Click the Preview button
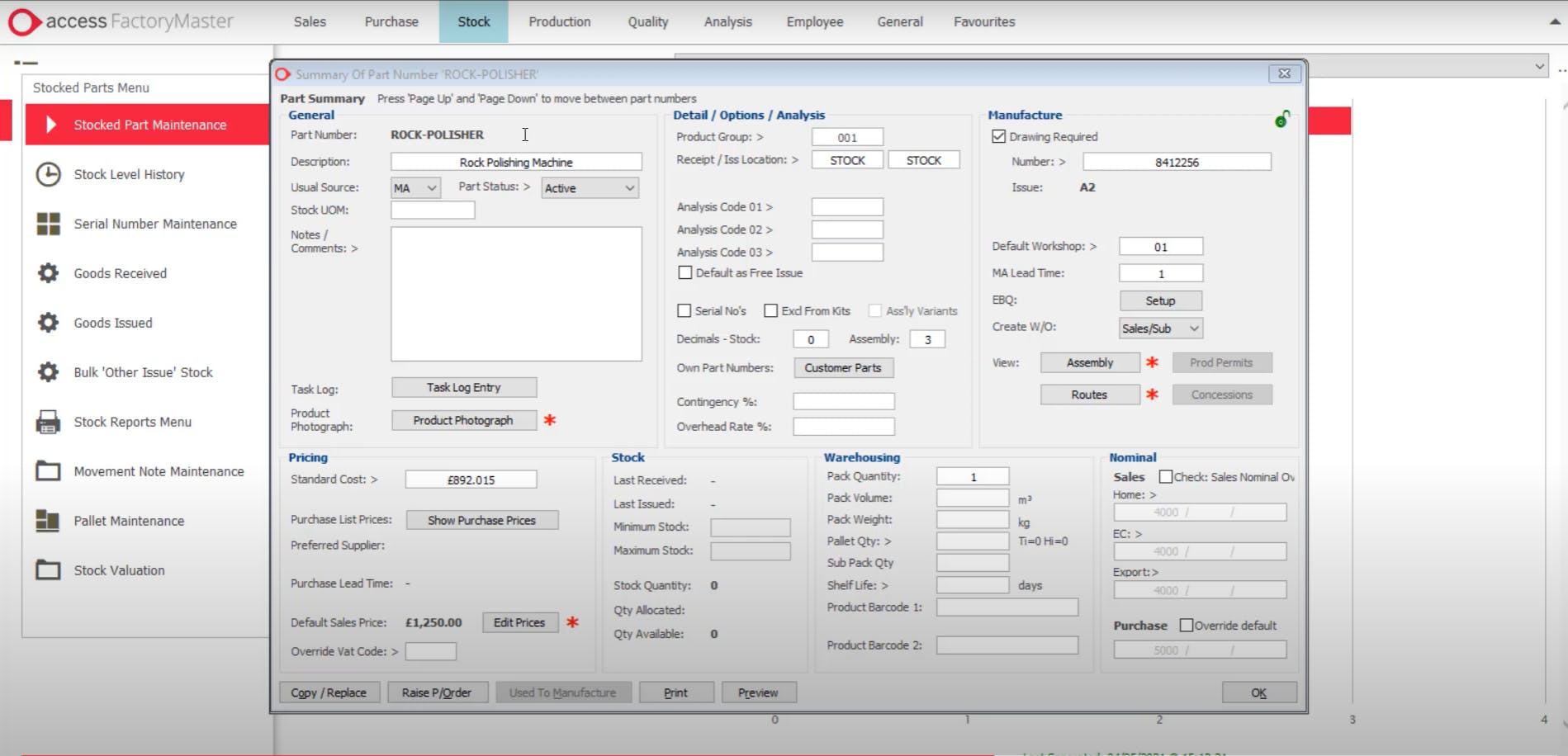 point(759,692)
